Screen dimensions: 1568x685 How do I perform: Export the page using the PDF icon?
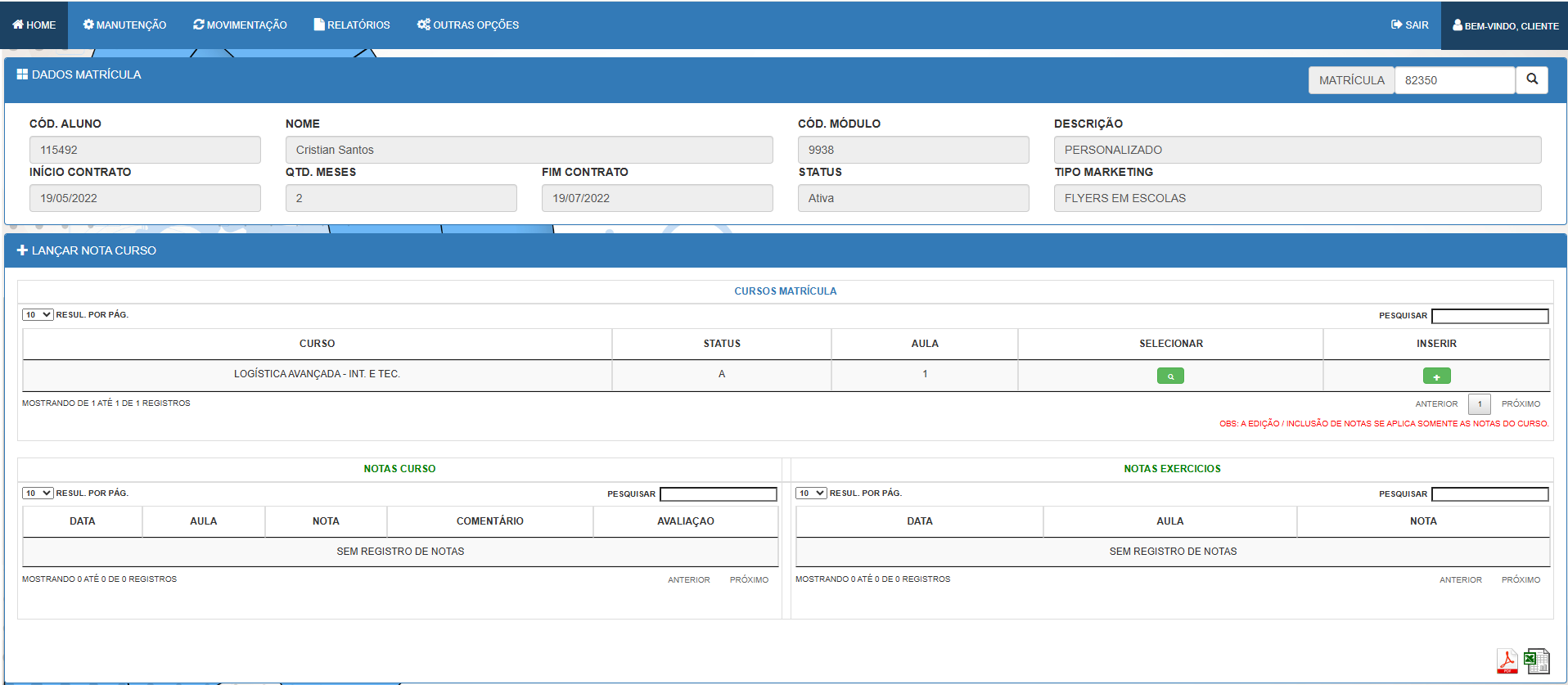(x=1507, y=661)
